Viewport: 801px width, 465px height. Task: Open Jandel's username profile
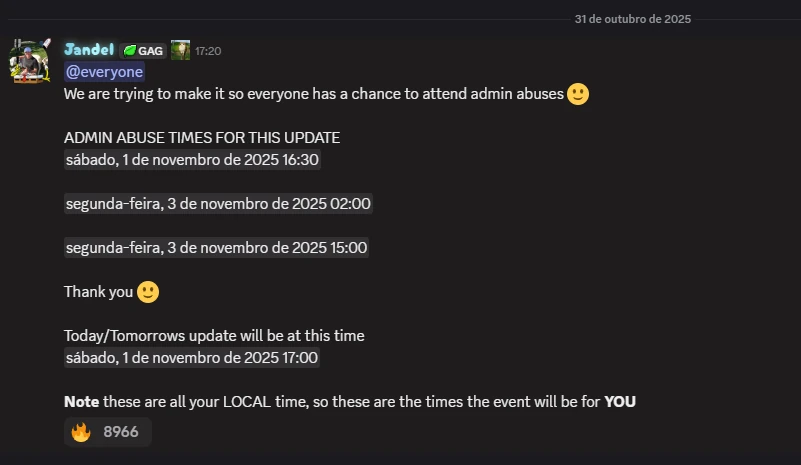(x=88, y=50)
